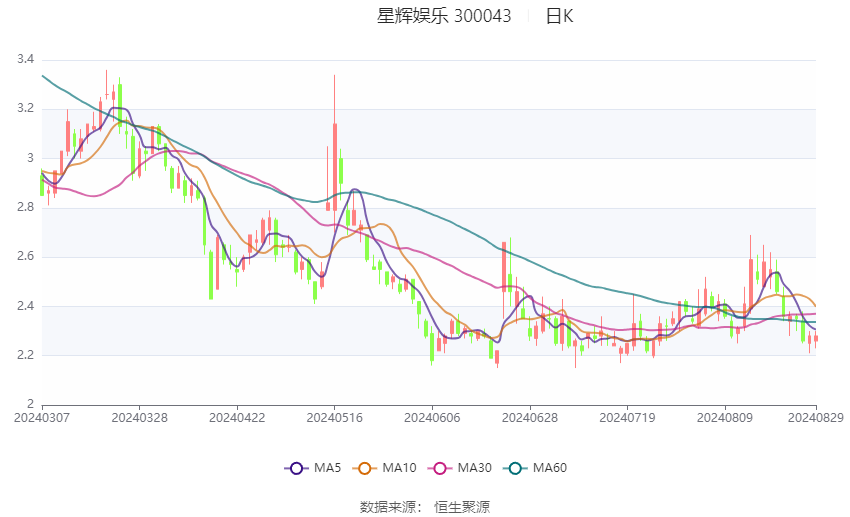The height and width of the screenshot is (517, 850).
Task: Click the 20240328 x-axis date label
Action: [139, 418]
